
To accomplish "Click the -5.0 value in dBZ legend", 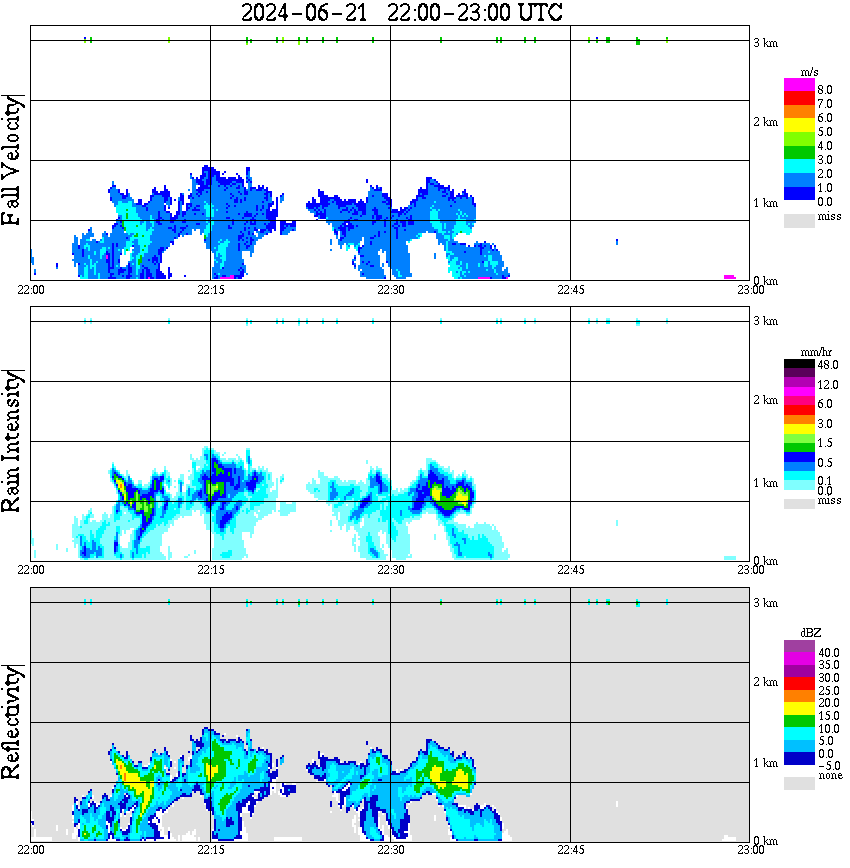I will [x=828, y=766].
